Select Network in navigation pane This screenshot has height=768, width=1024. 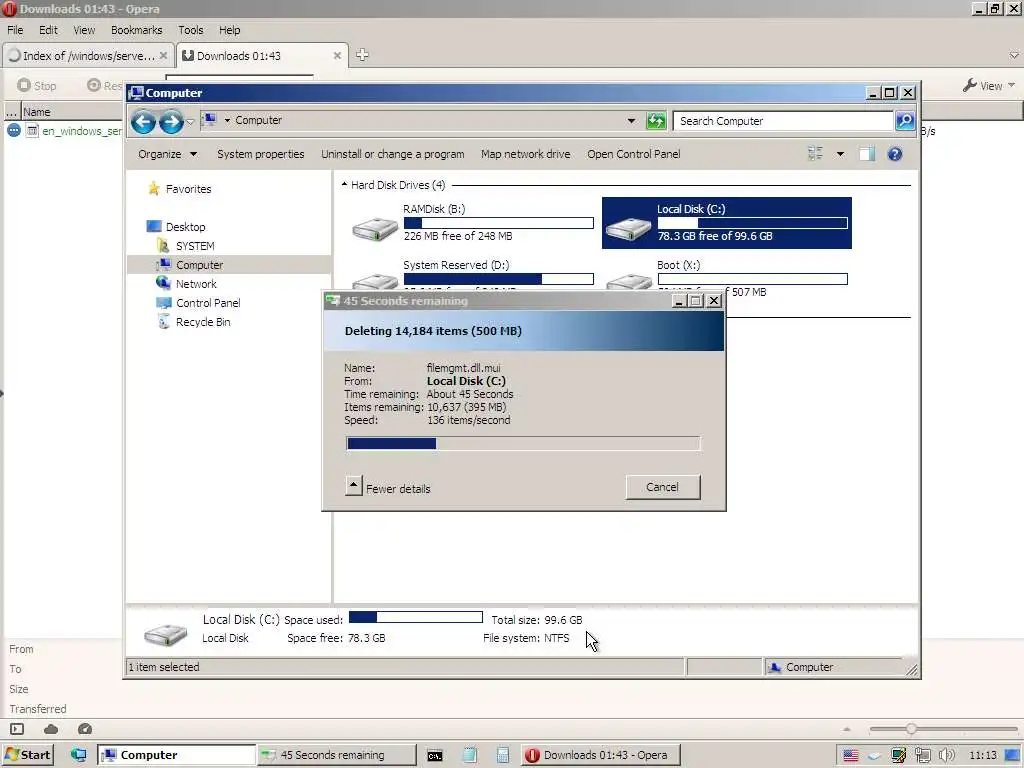(196, 284)
